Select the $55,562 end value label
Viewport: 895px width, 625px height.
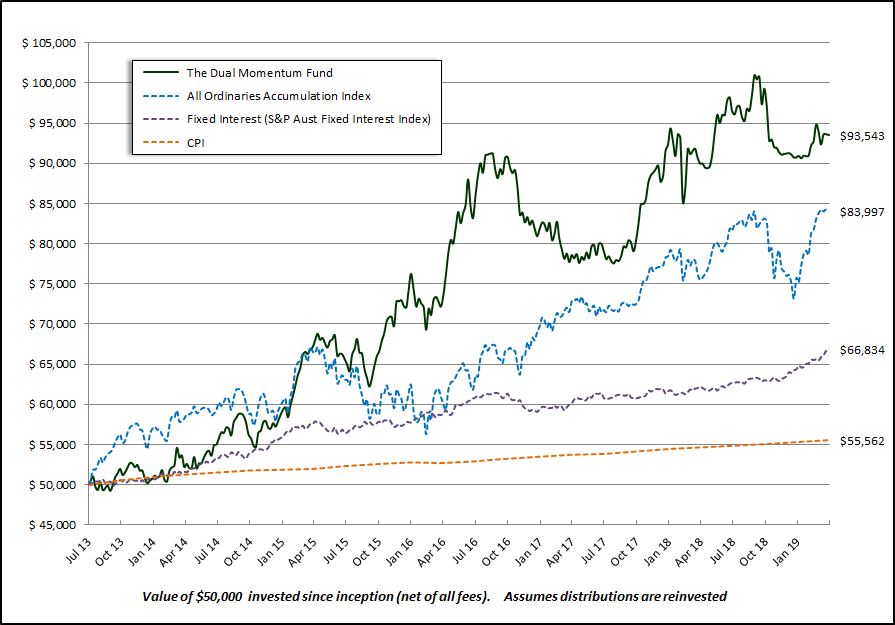(x=859, y=440)
